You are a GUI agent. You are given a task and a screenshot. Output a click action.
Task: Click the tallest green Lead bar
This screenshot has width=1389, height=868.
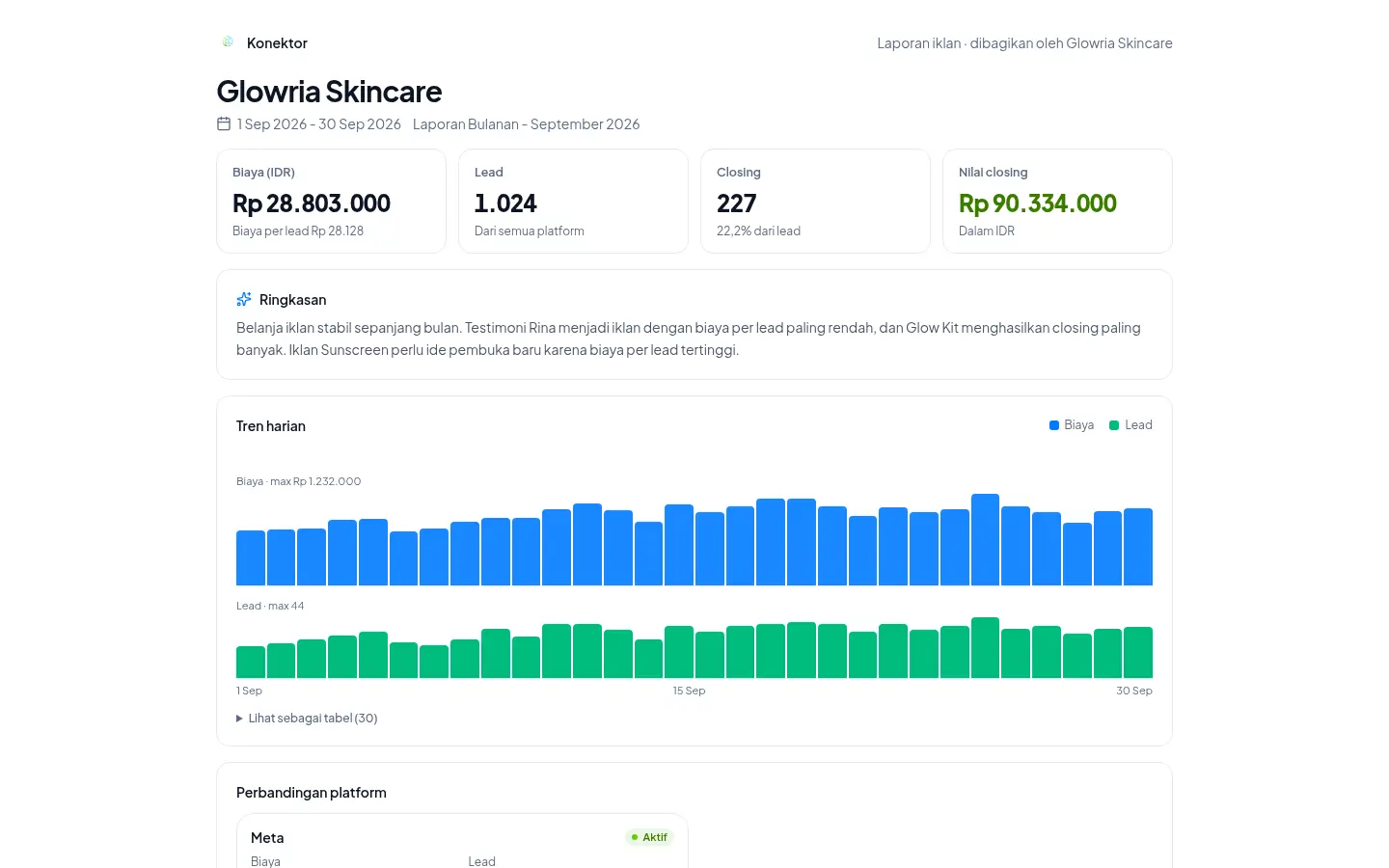[x=985, y=647]
